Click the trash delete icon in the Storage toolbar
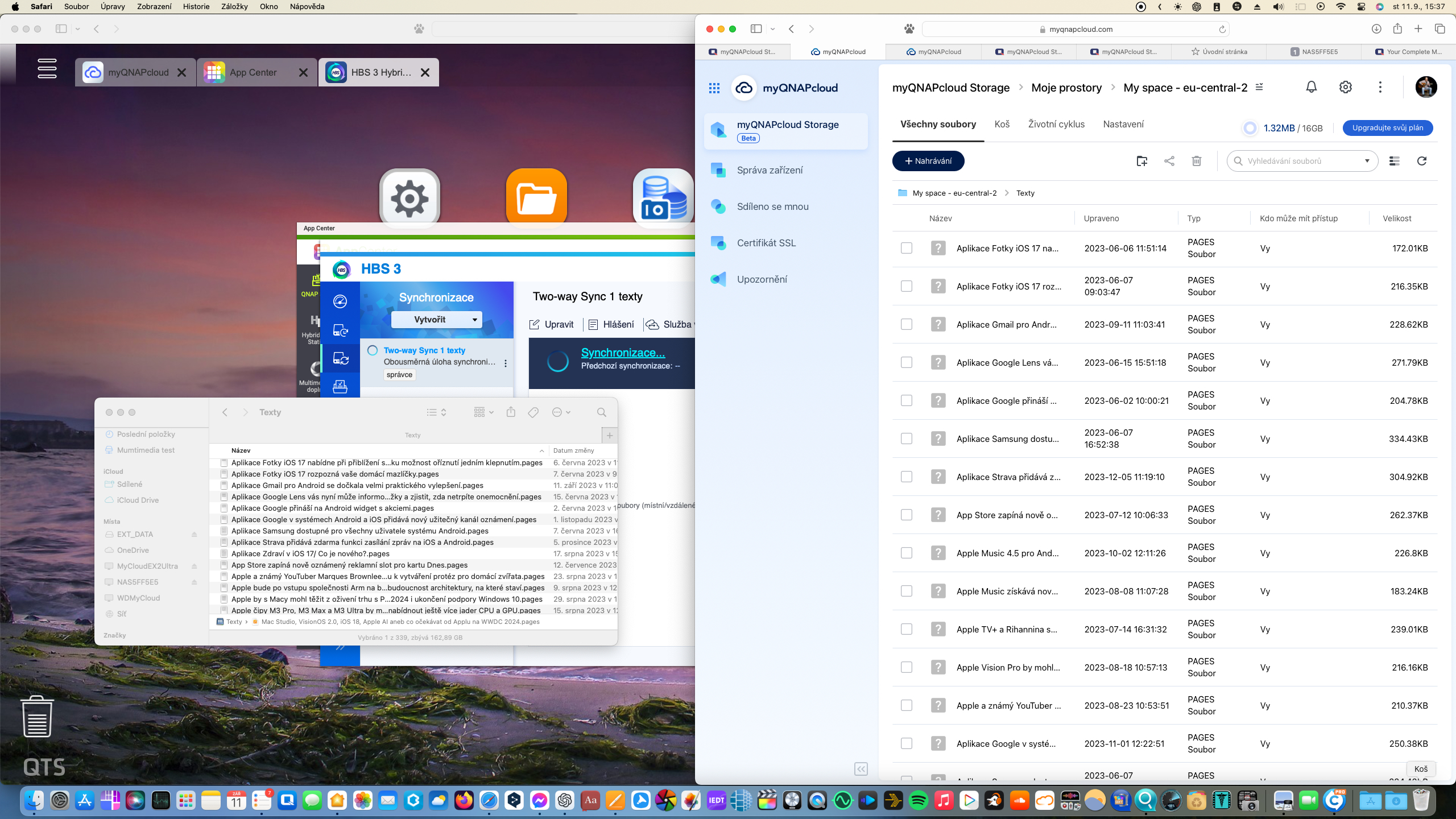The image size is (1456, 819). point(1197,161)
